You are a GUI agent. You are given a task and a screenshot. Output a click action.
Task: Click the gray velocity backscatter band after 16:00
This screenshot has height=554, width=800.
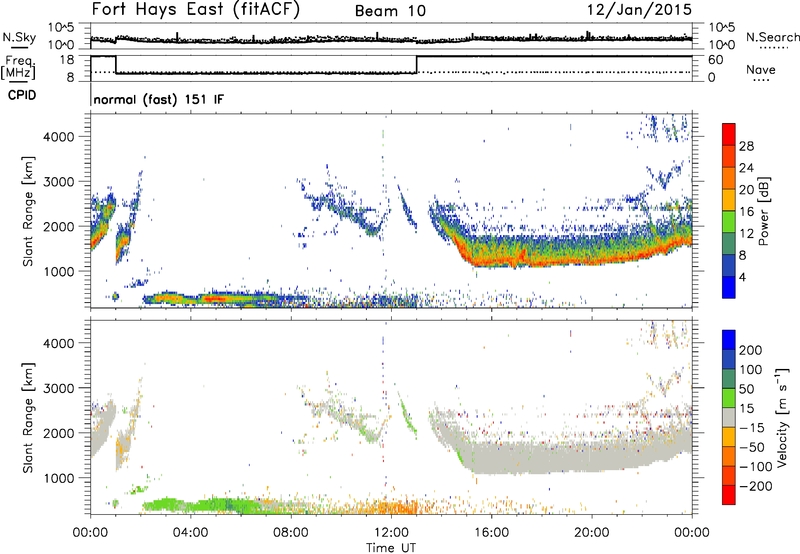click(592, 456)
